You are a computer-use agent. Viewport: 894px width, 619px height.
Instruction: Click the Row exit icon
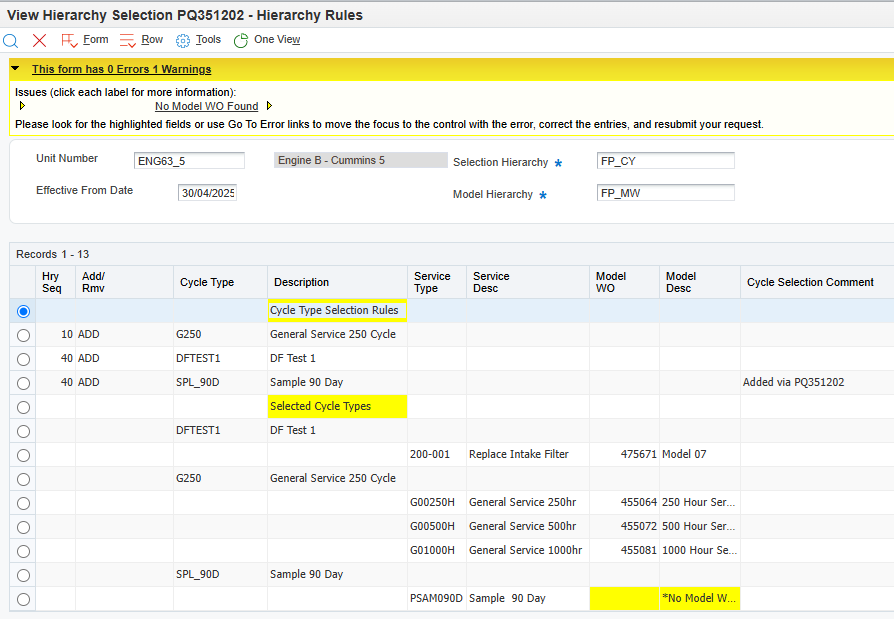click(127, 40)
